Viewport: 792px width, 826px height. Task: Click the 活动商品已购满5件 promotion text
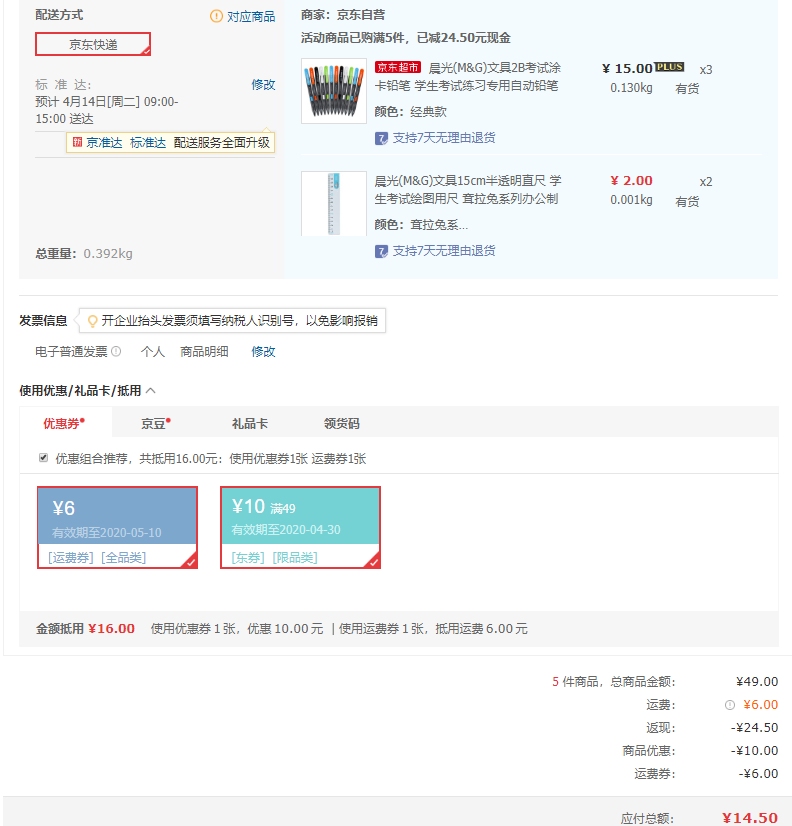406,38
